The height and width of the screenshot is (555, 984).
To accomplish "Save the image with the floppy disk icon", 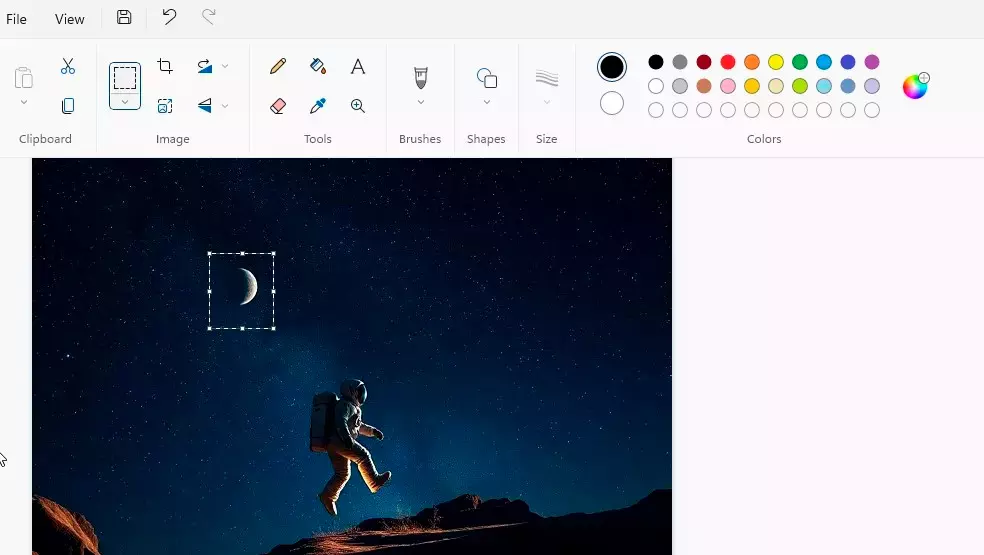I will pos(124,18).
